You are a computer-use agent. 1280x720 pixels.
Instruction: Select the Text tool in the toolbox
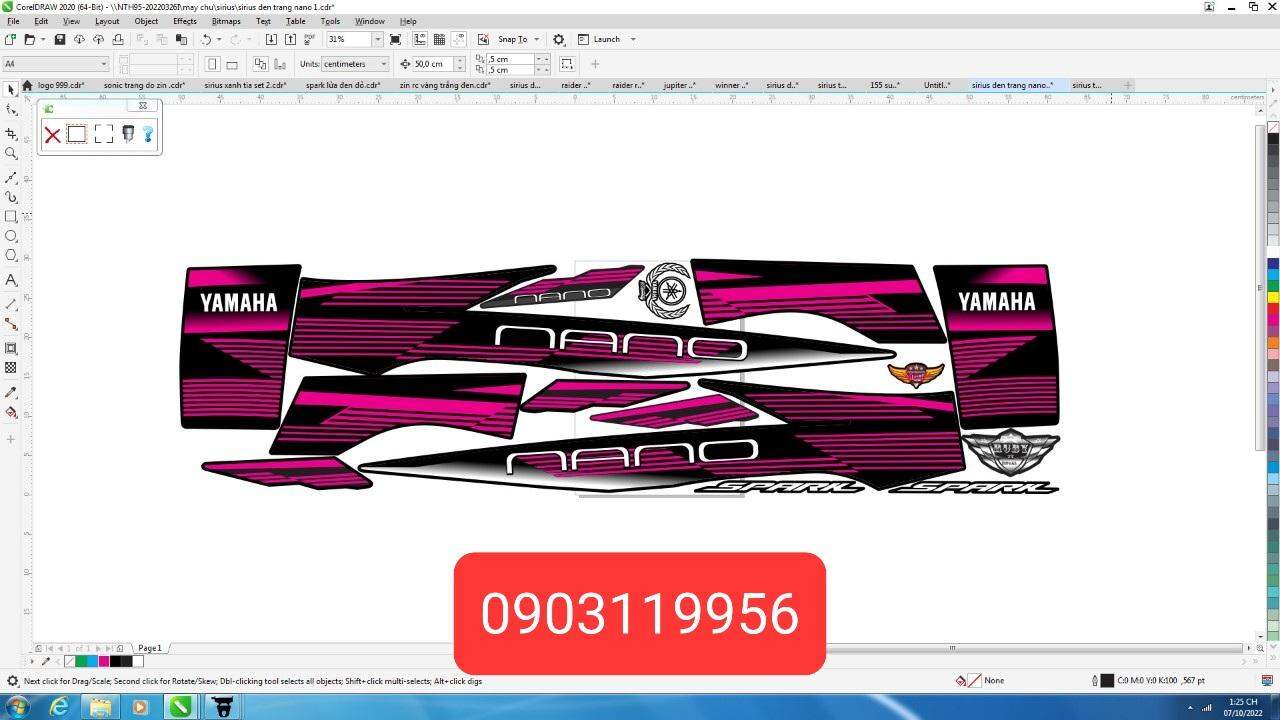11,281
